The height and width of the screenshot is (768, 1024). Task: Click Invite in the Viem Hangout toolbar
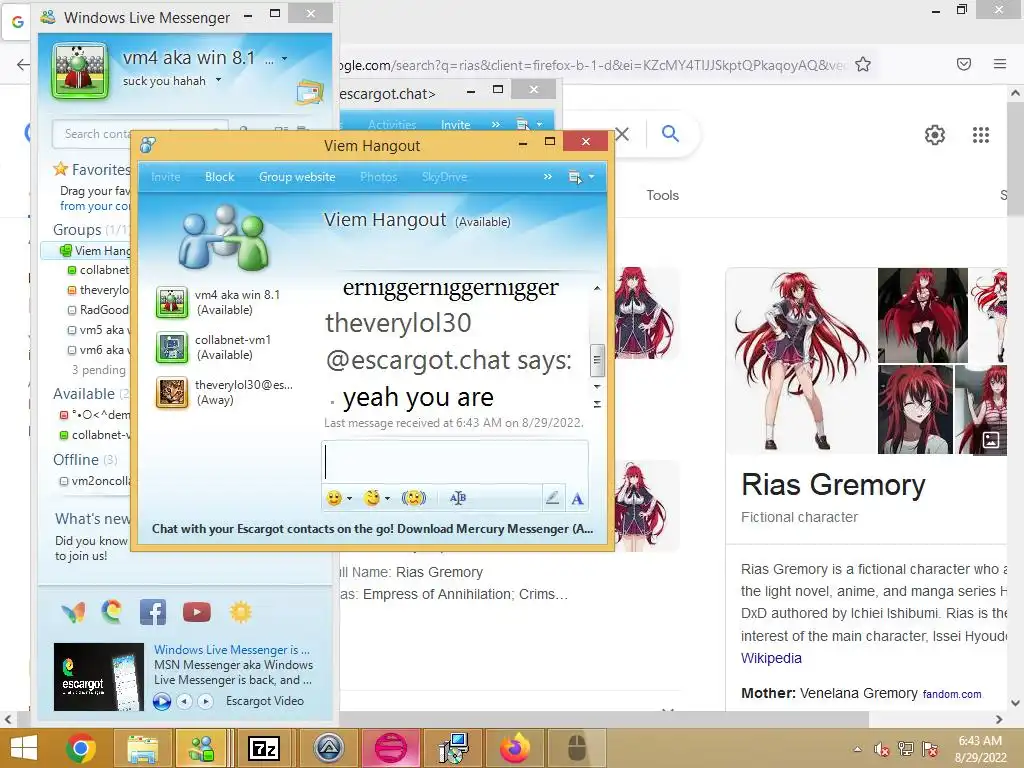coord(165,177)
